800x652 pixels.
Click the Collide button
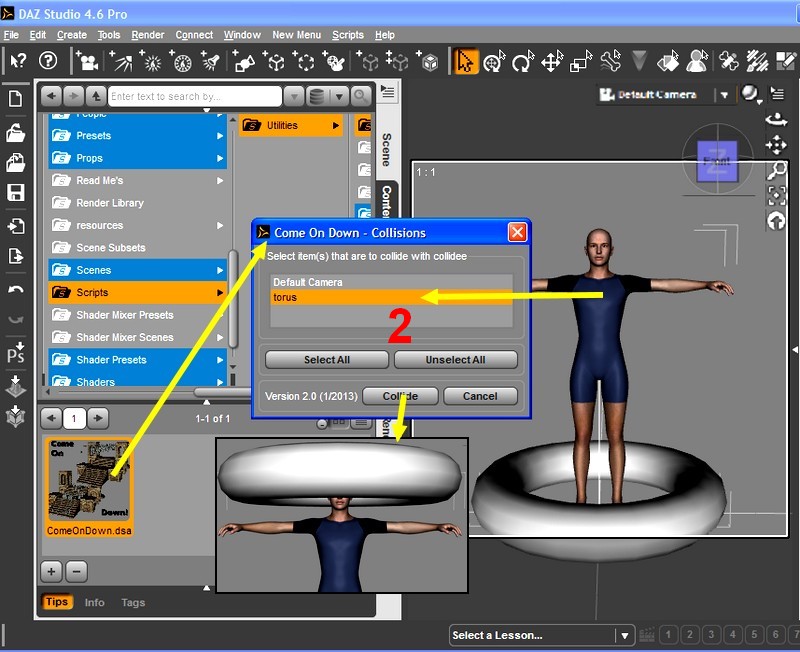(400, 396)
